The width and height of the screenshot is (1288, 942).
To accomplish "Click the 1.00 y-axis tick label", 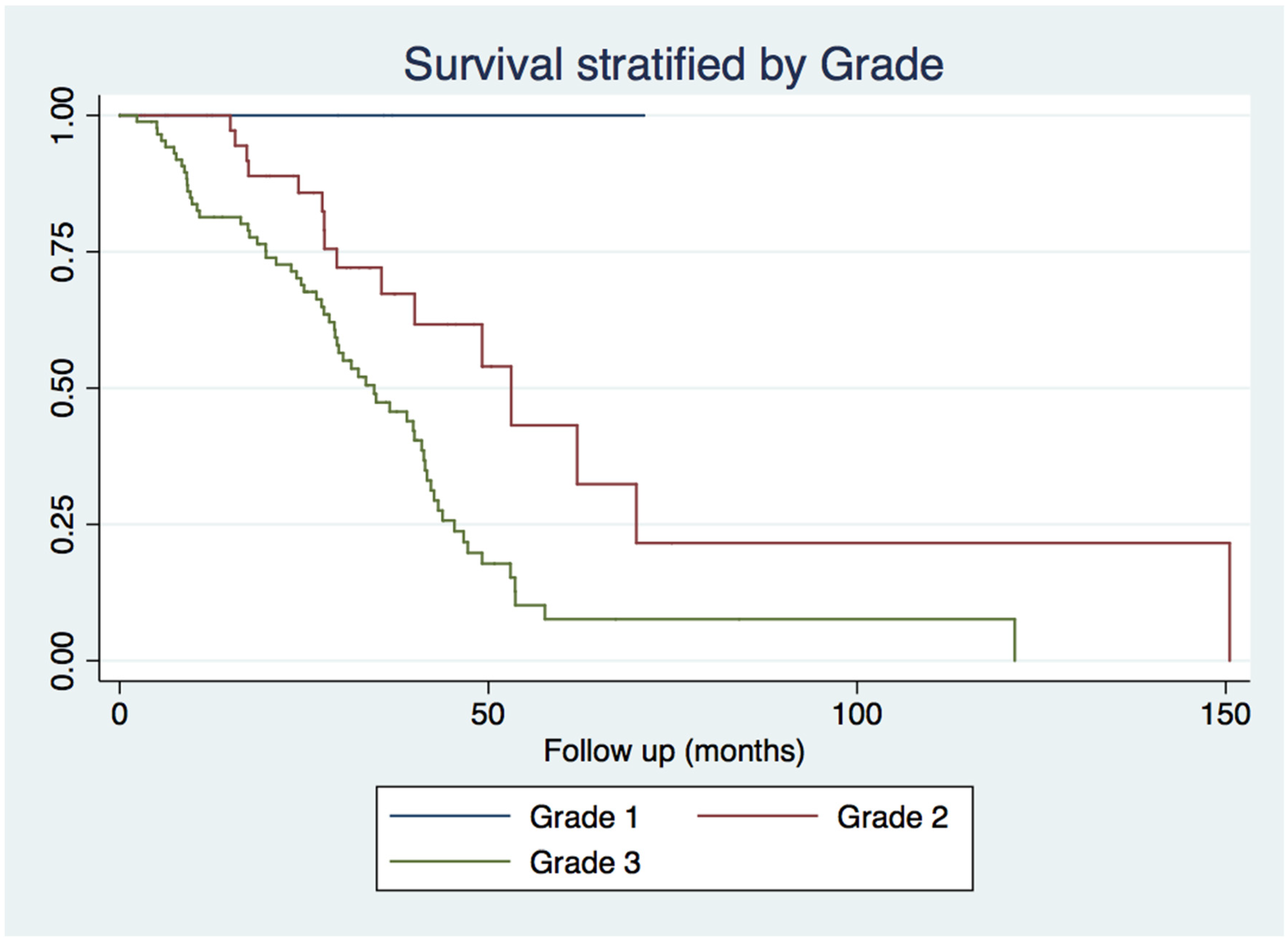I will pyautogui.click(x=63, y=116).
